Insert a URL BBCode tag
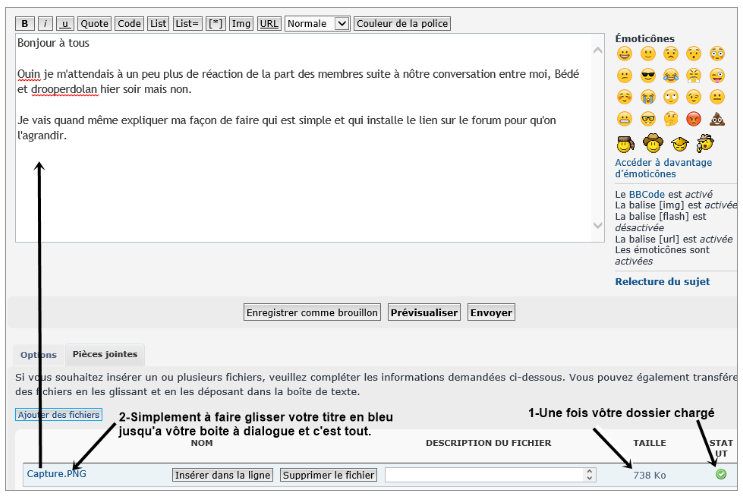 point(269,24)
